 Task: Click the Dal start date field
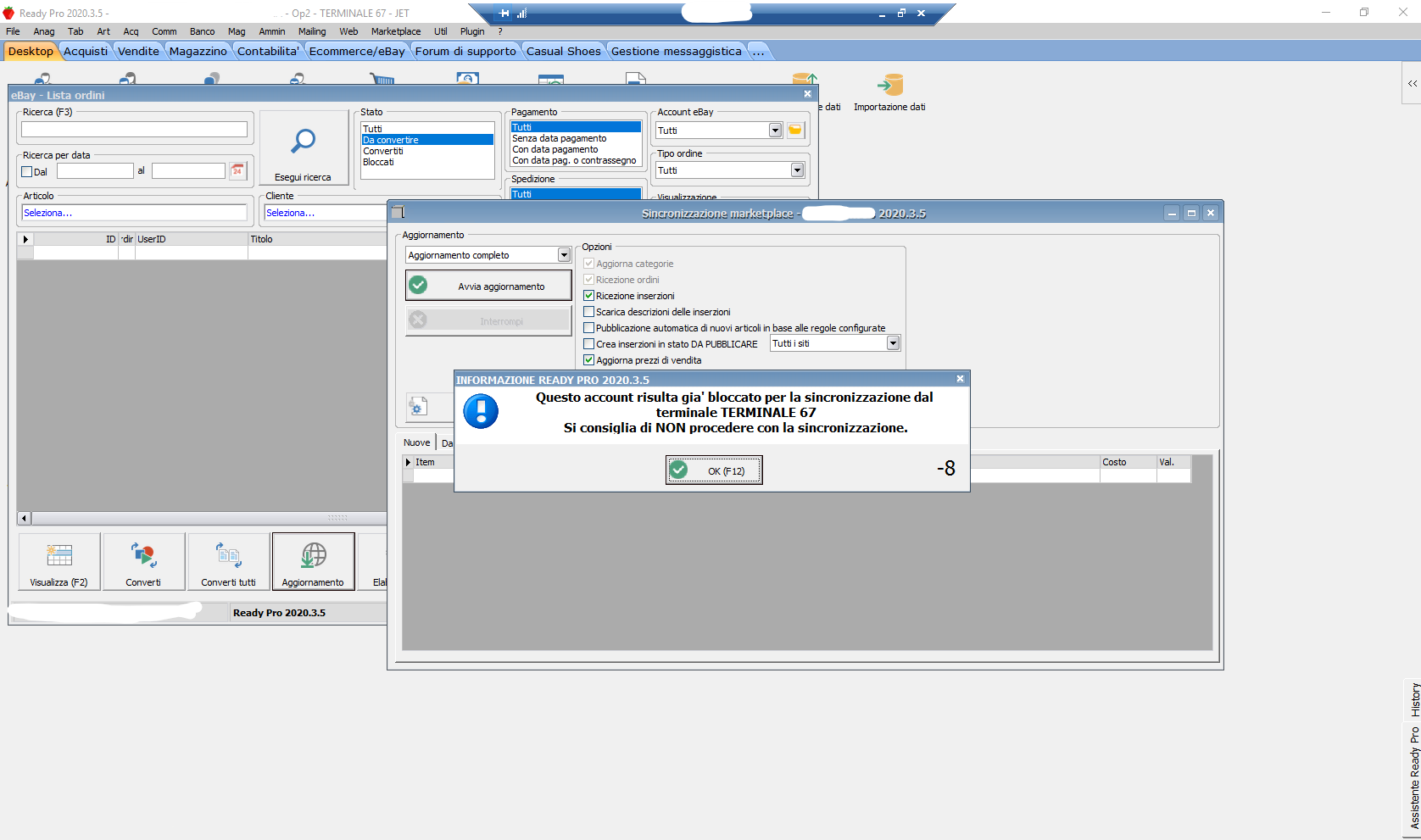click(95, 171)
